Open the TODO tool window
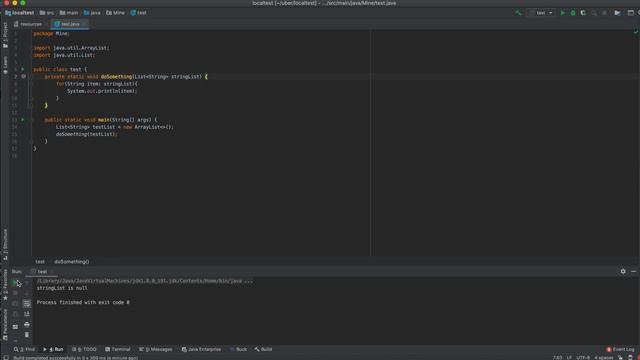Viewport: 640px width, 360px height. point(84,349)
